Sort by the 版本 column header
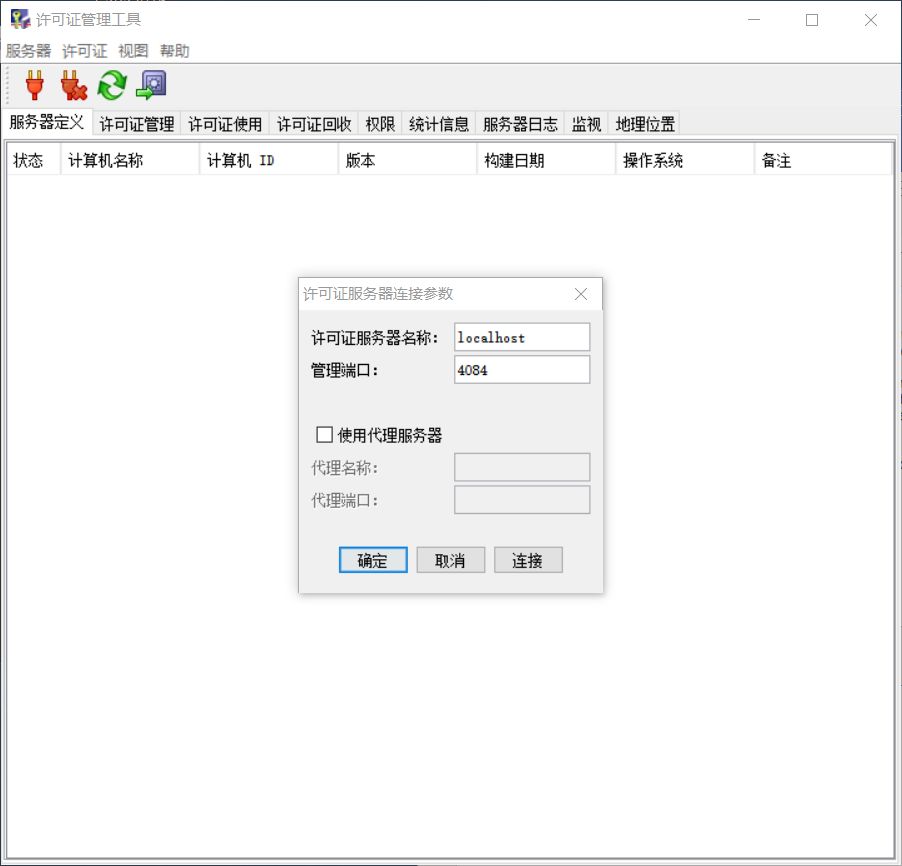 [407, 160]
